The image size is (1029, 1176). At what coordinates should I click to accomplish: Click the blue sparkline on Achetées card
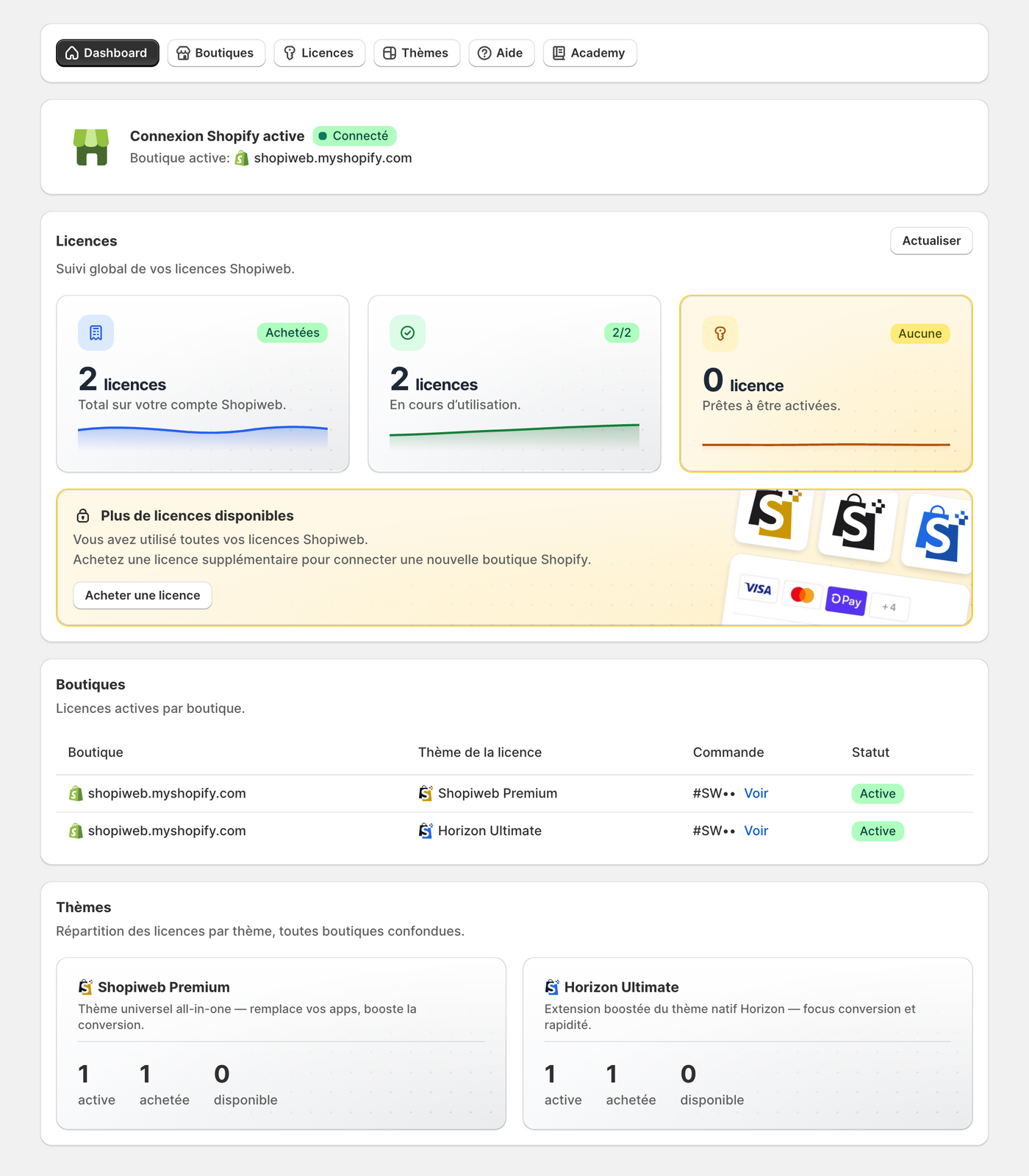point(203,437)
